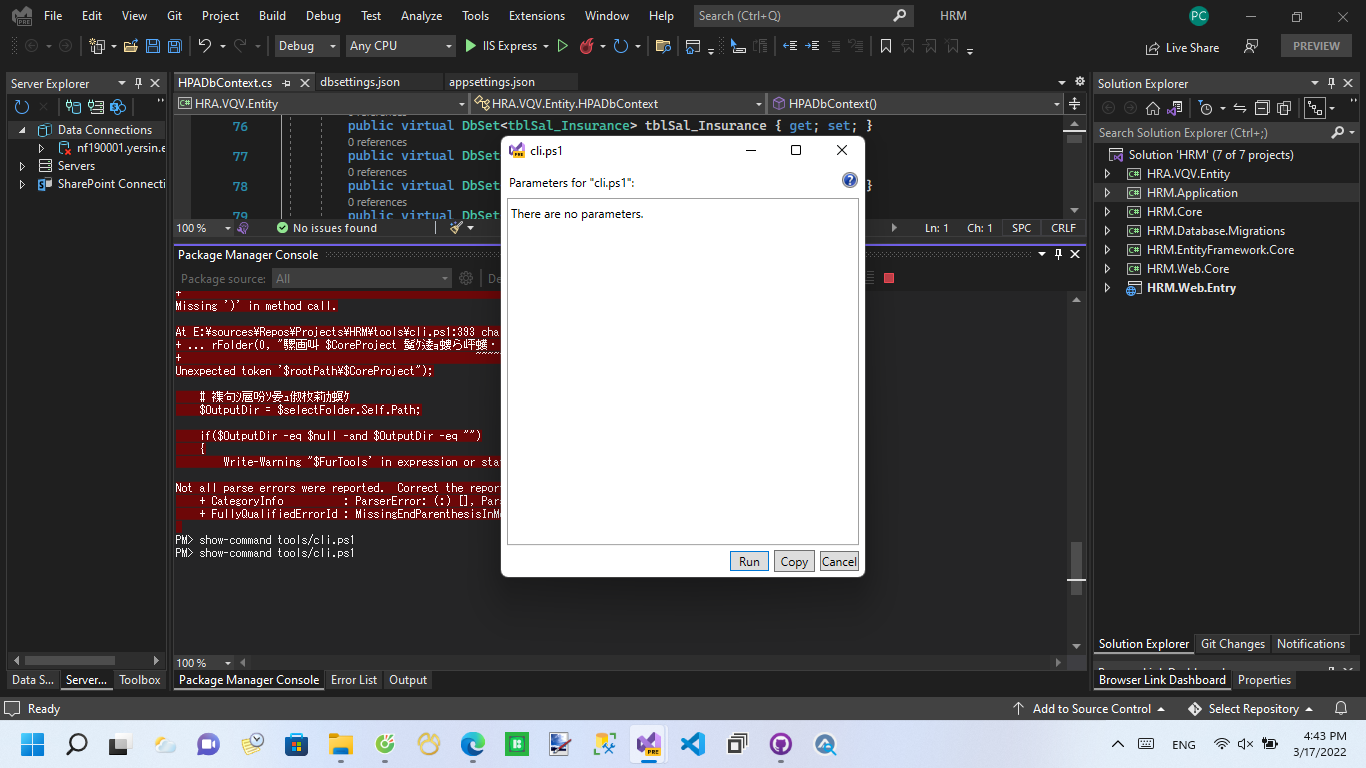This screenshot has width=1366, height=768.
Task: Start debugging with IIS Express play icon
Action: tap(471, 46)
